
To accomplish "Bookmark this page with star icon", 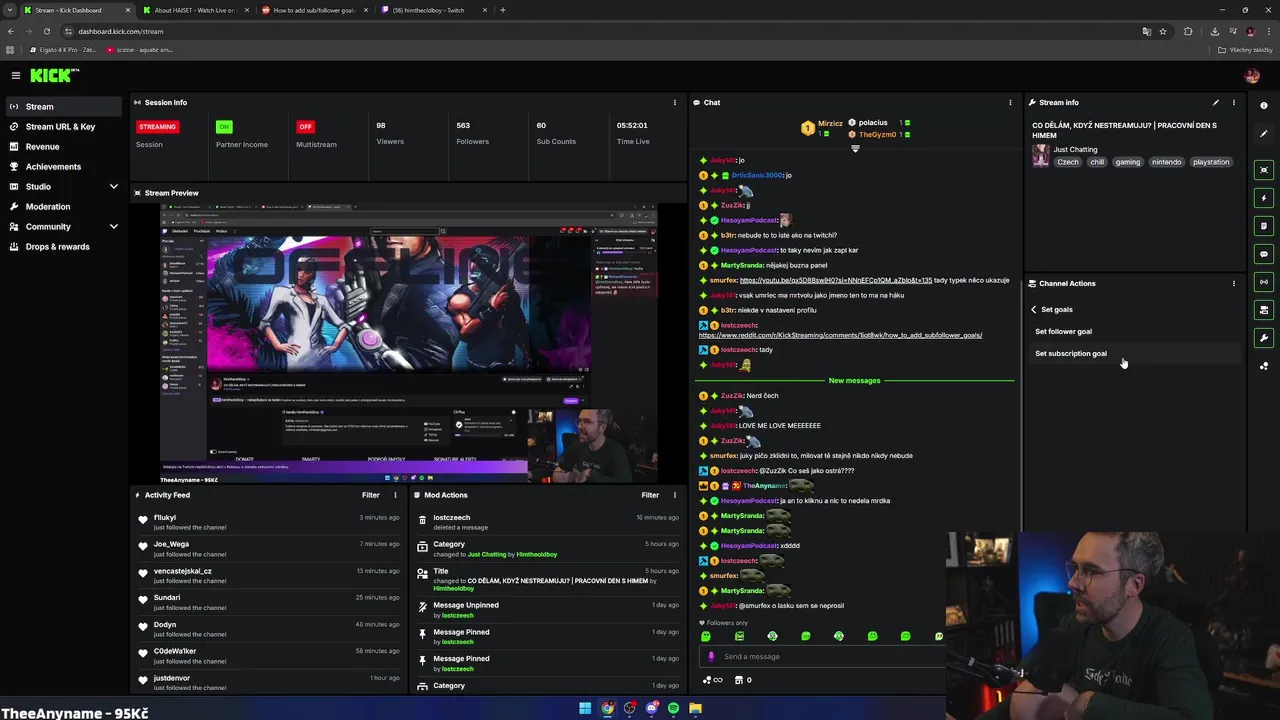I will pos(1163,31).
